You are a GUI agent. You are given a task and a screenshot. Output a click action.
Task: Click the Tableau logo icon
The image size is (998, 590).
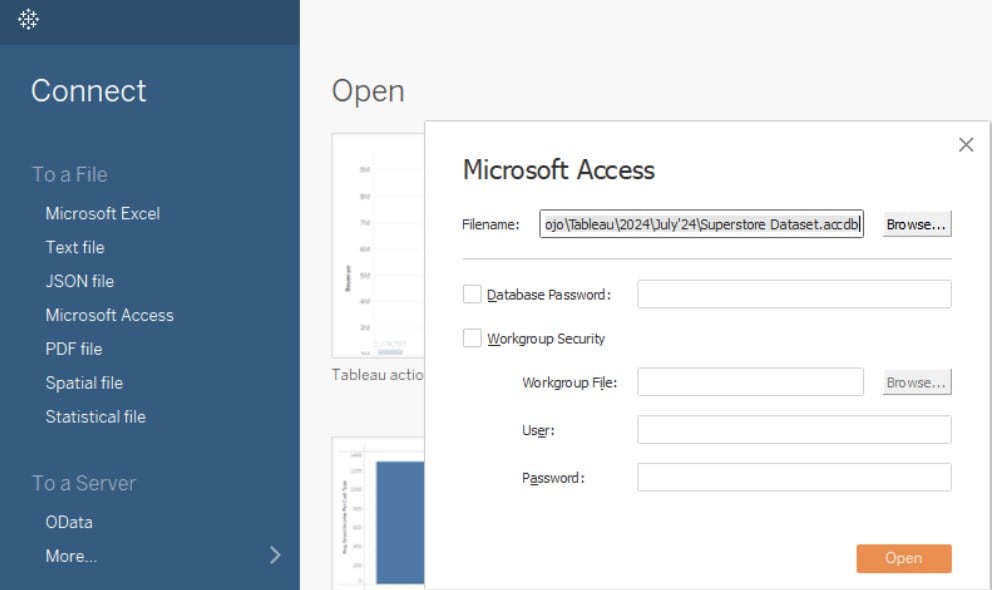[x=28, y=19]
